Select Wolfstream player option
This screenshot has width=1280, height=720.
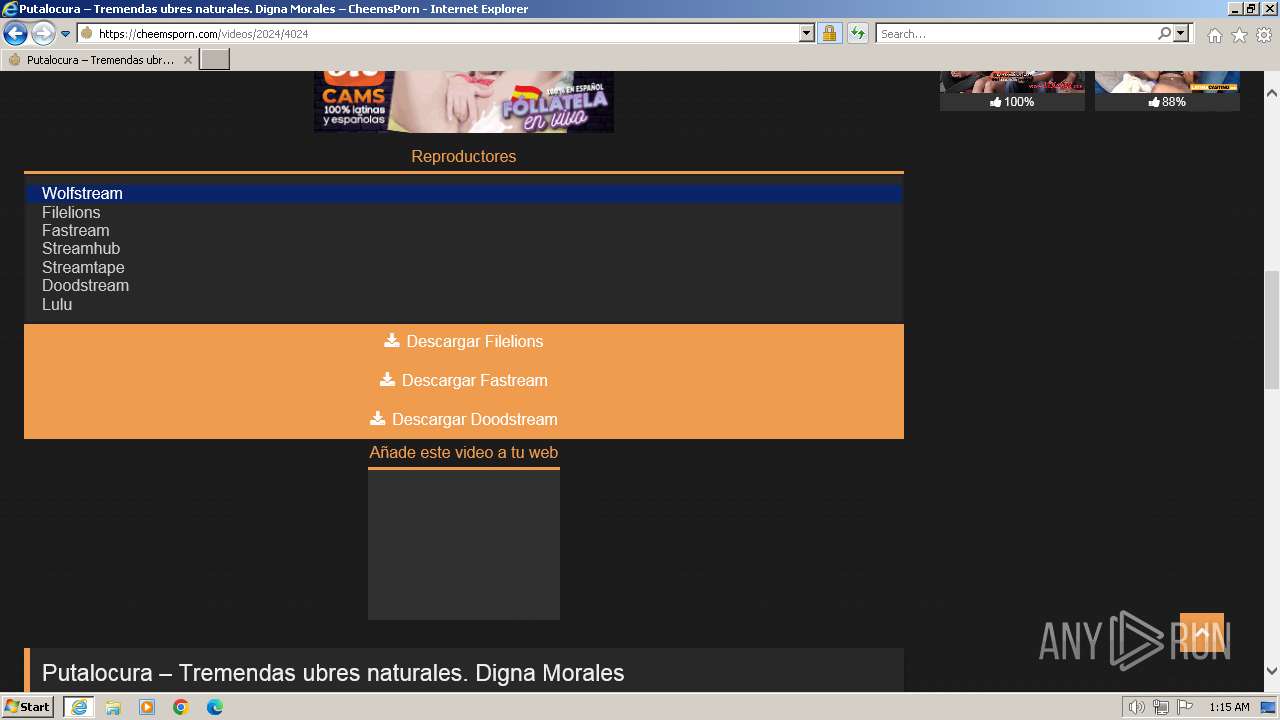[464, 193]
